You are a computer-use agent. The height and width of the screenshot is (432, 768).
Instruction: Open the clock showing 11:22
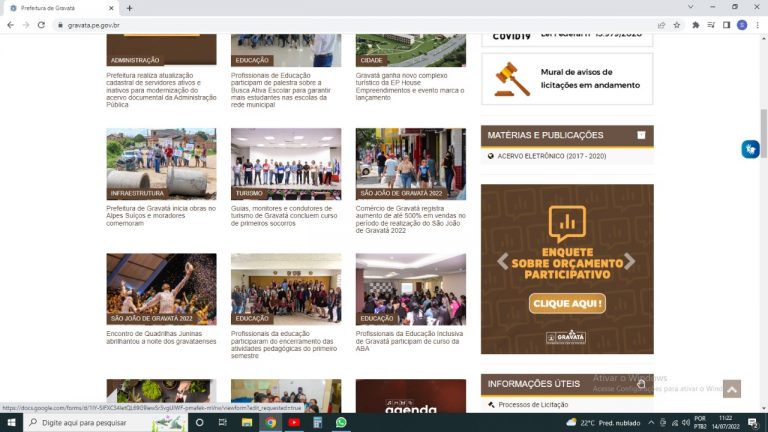[725, 422]
